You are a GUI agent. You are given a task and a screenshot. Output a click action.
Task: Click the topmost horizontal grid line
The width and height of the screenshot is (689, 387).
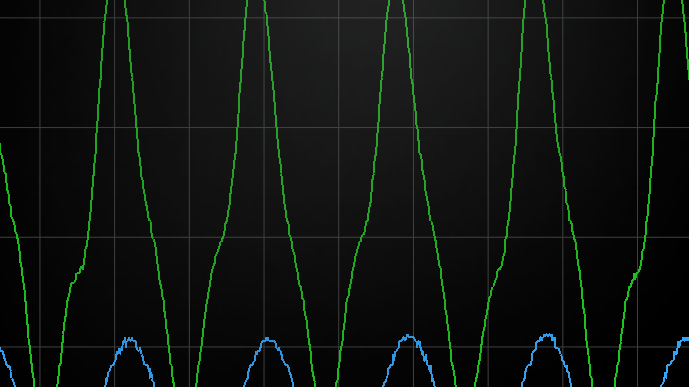pos(344,18)
